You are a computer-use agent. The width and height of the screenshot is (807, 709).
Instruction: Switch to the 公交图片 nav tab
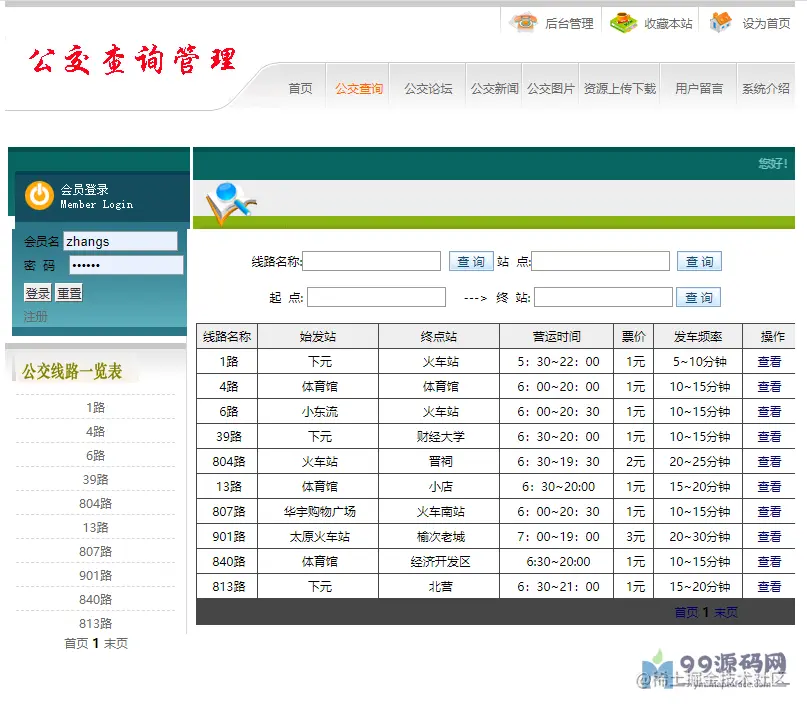[551, 88]
